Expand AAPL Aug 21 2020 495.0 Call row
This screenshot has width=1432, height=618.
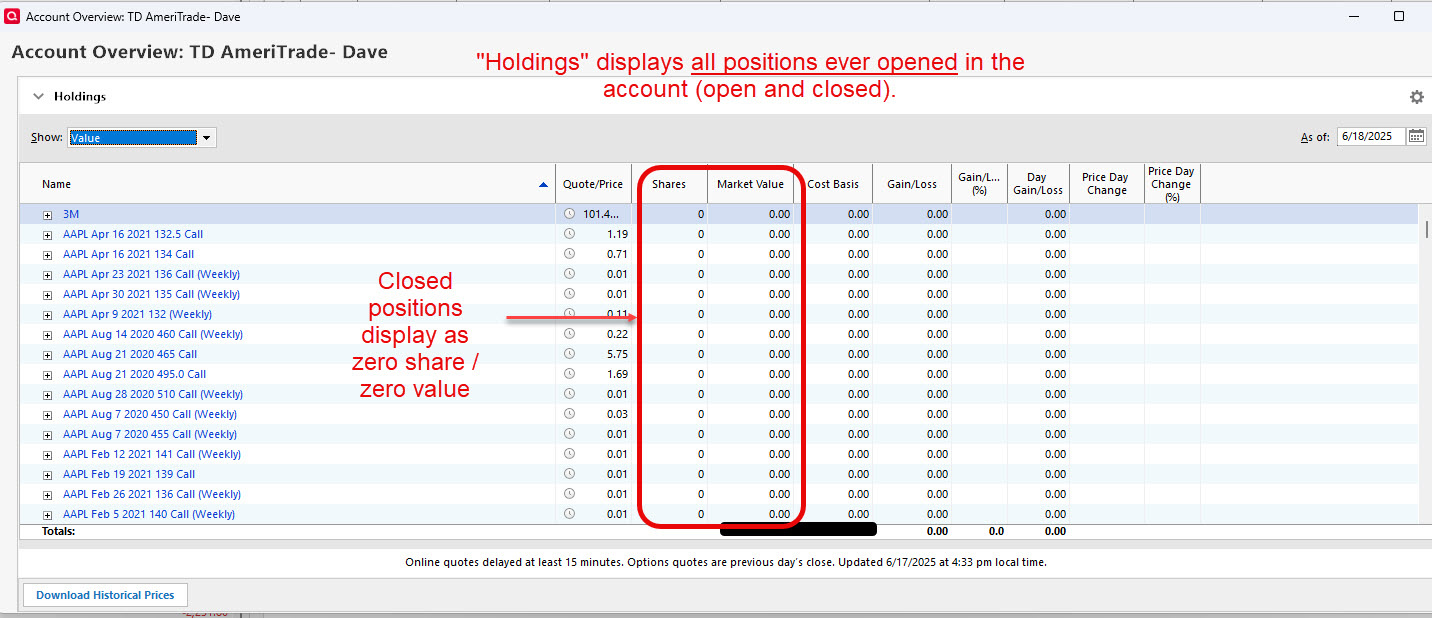pos(47,375)
